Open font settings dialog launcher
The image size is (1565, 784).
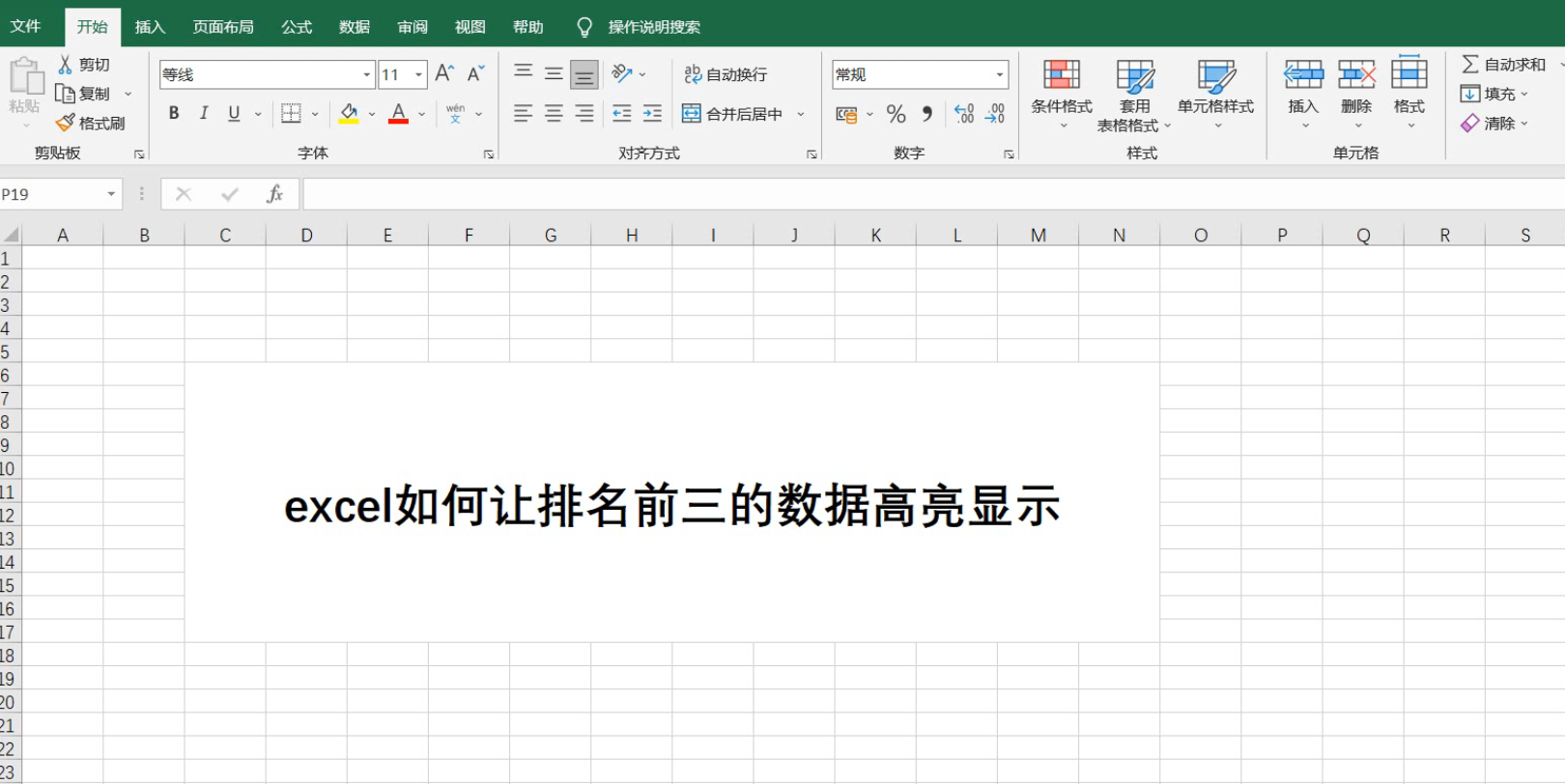[489, 154]
